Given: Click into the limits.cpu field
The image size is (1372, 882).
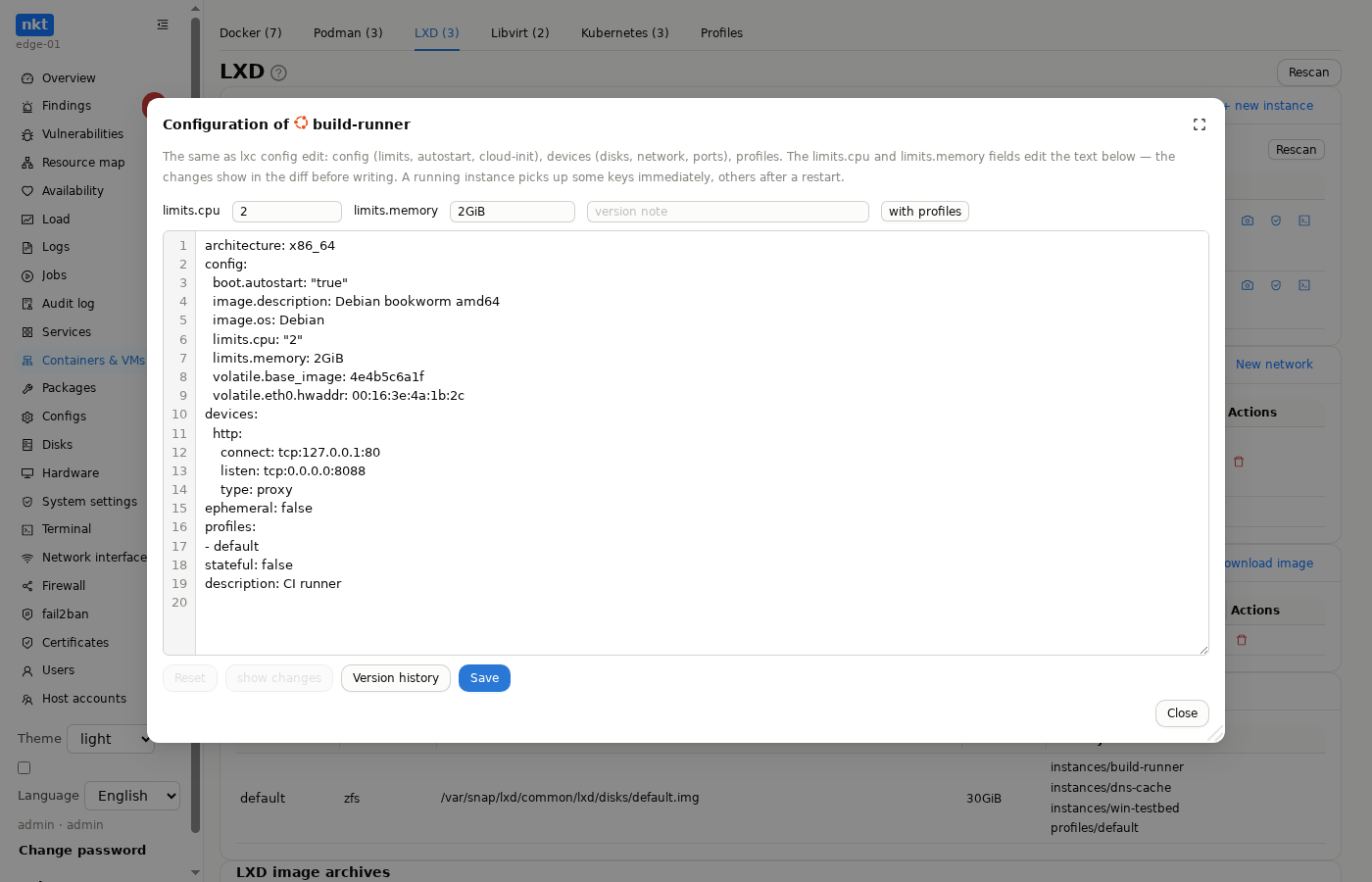Looking at the screenshot, I should [287, 212].
